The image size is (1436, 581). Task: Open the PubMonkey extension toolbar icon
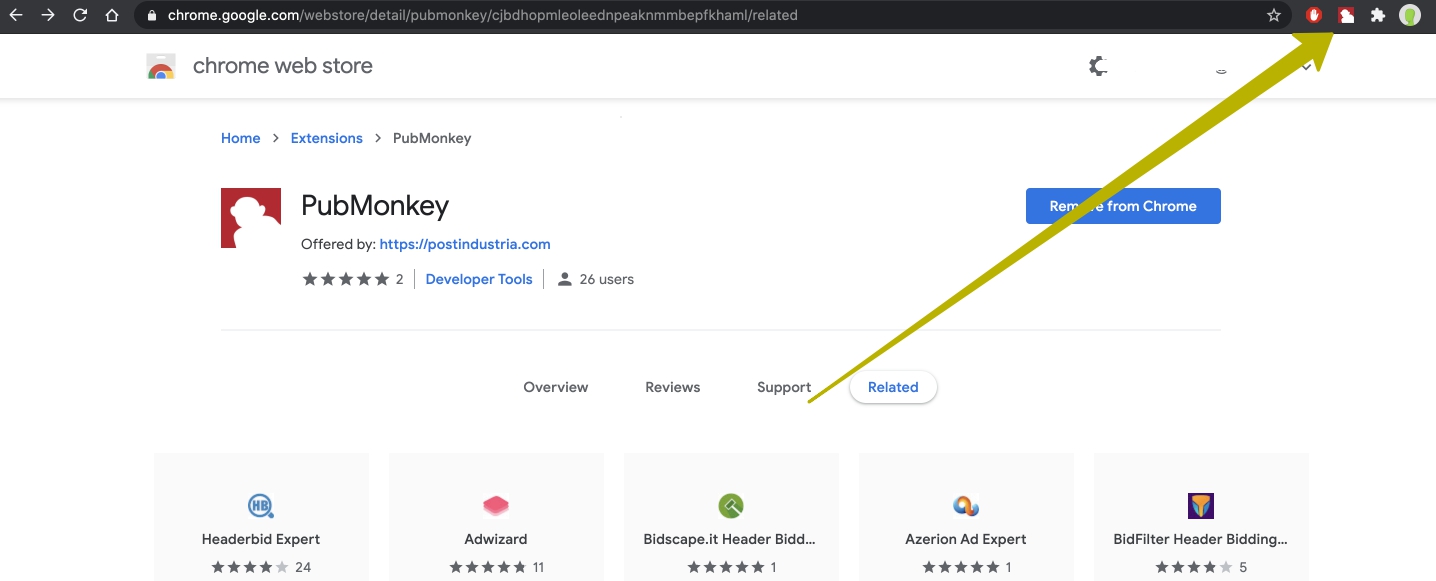(x=1346, y=15)
